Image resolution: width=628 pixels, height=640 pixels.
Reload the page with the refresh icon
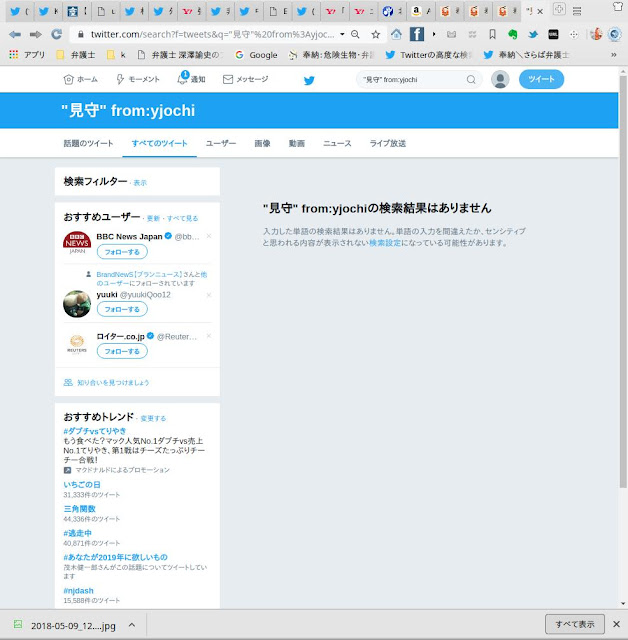coord(56,35)
